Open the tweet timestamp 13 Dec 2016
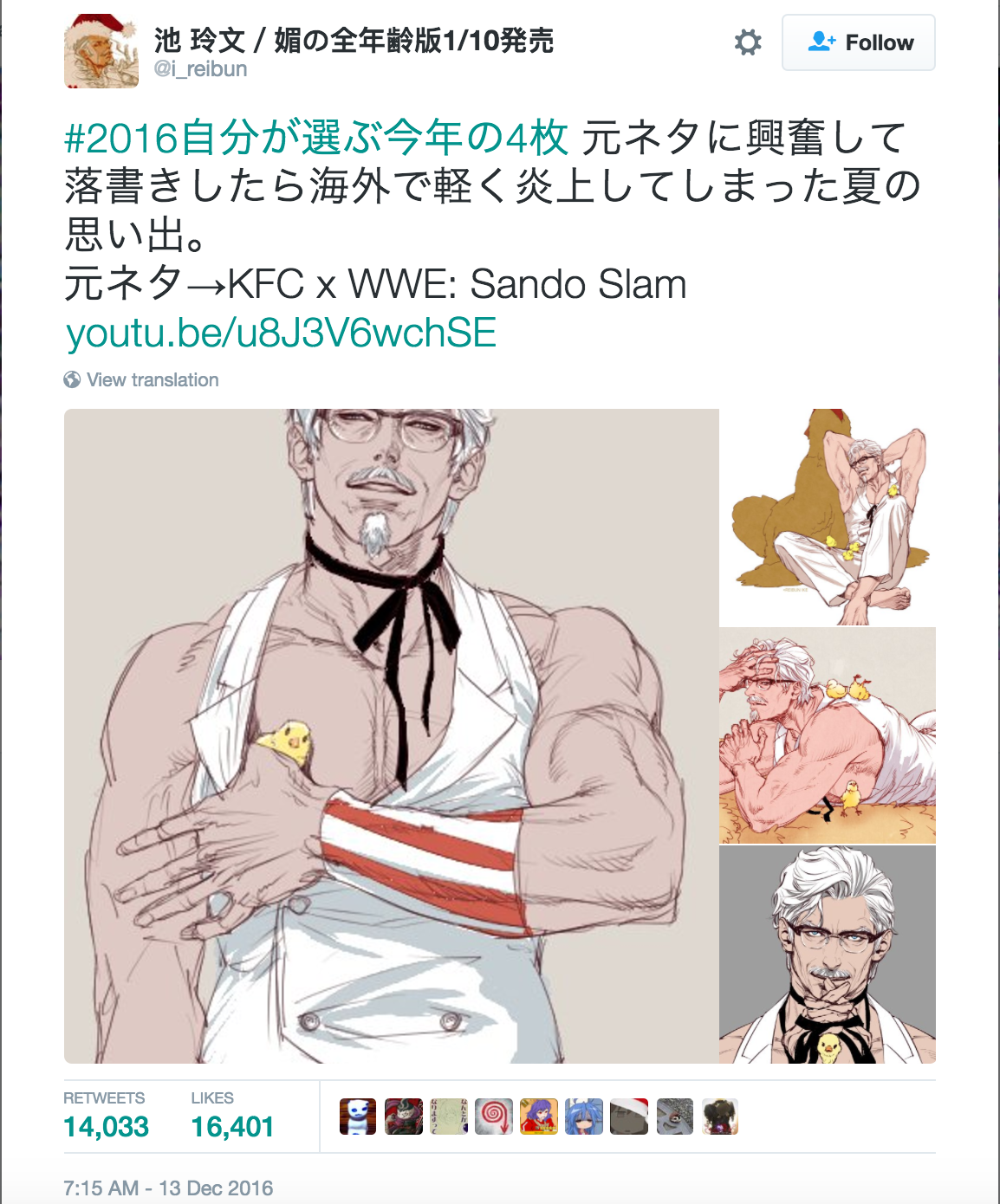Viewport: 1000px width, 1204px height. (x=168, y=1188)
